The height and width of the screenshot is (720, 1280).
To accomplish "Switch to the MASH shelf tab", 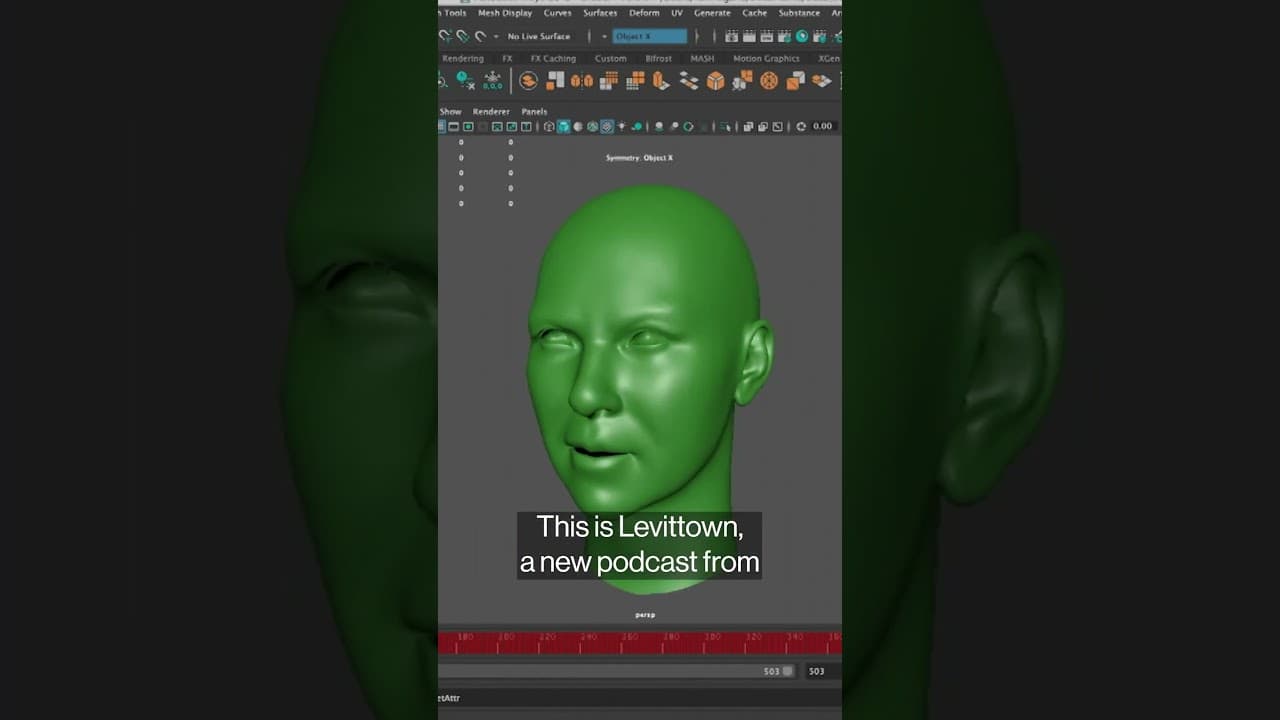I will click(702, 59).
